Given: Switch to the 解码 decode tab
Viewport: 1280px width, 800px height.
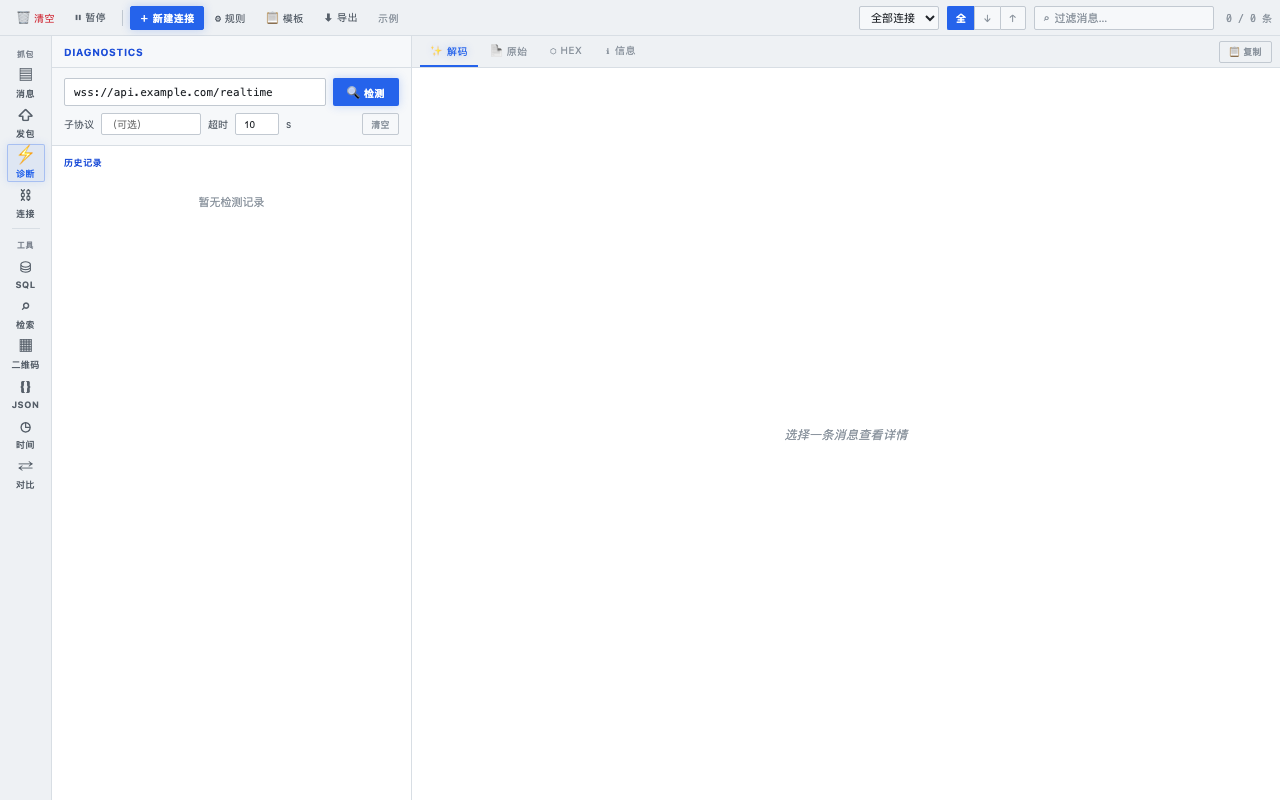Looking at the screenshot, I should coord(449,51).
